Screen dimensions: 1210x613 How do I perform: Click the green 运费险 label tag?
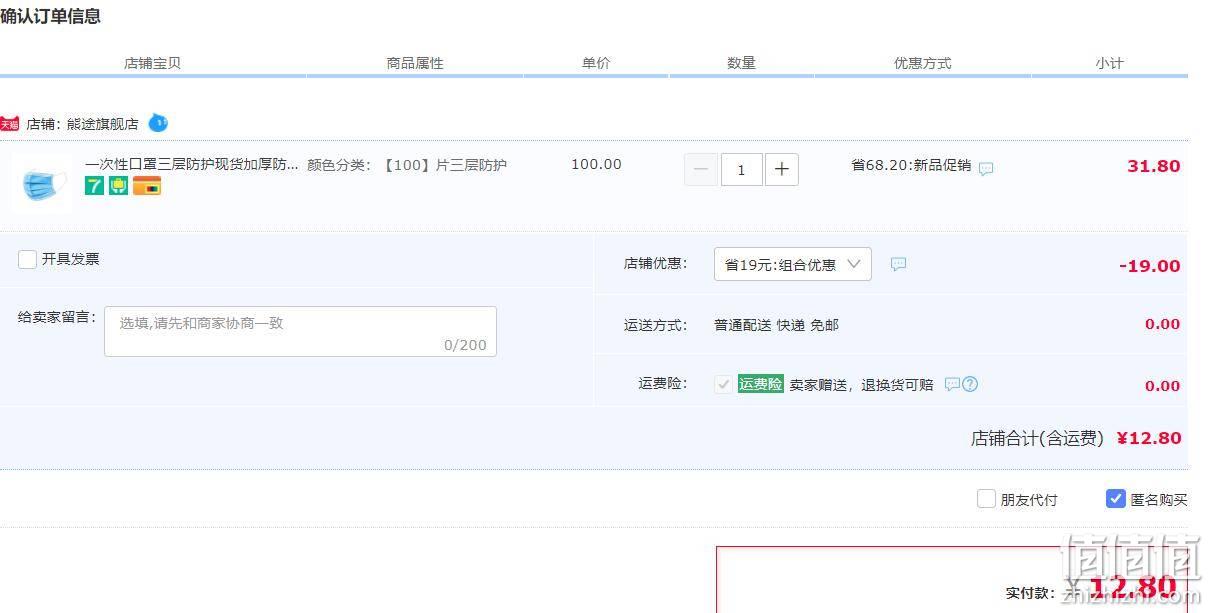(x=761, y=384)
